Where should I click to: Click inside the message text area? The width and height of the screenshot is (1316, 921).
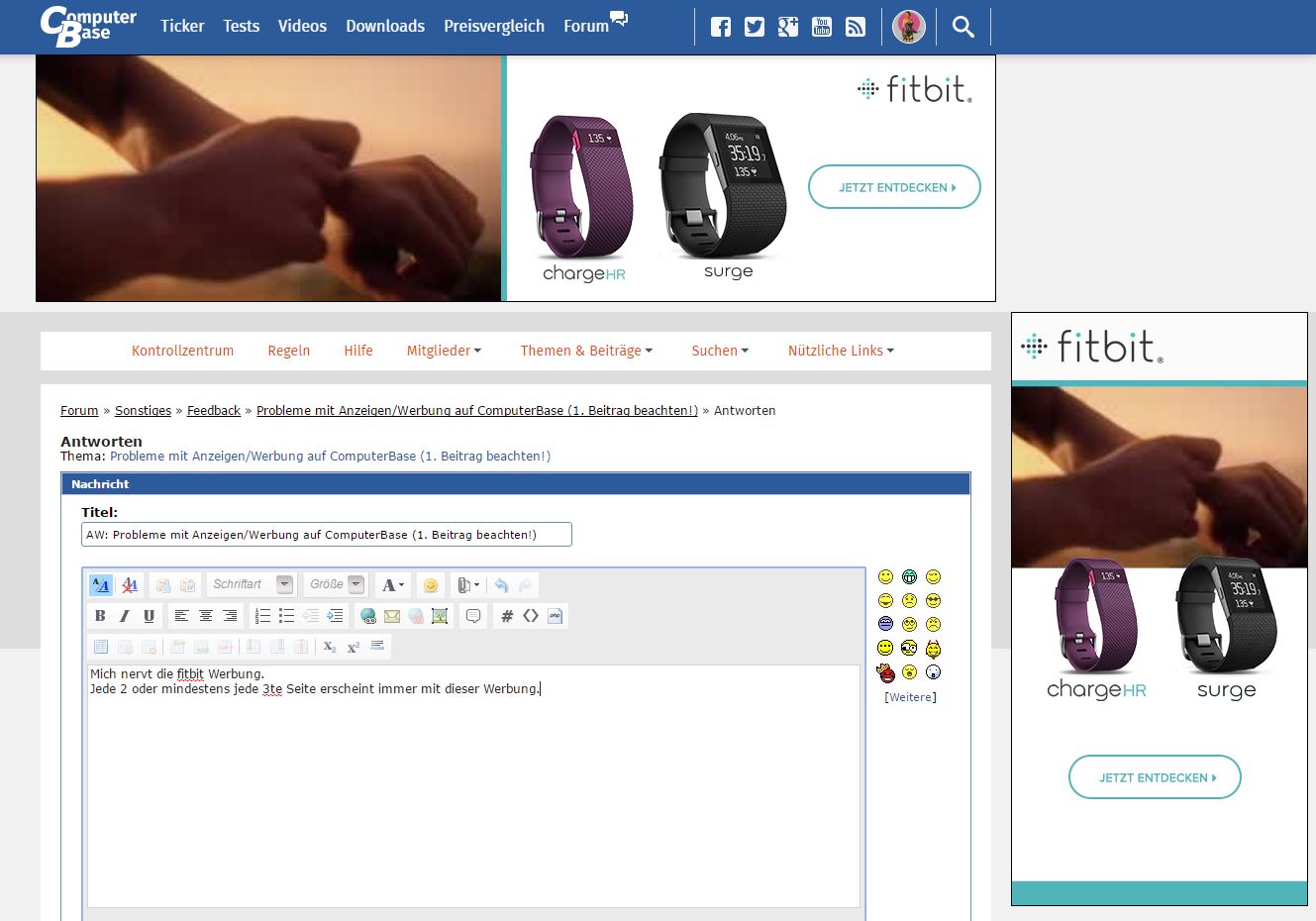pos(473,786)
